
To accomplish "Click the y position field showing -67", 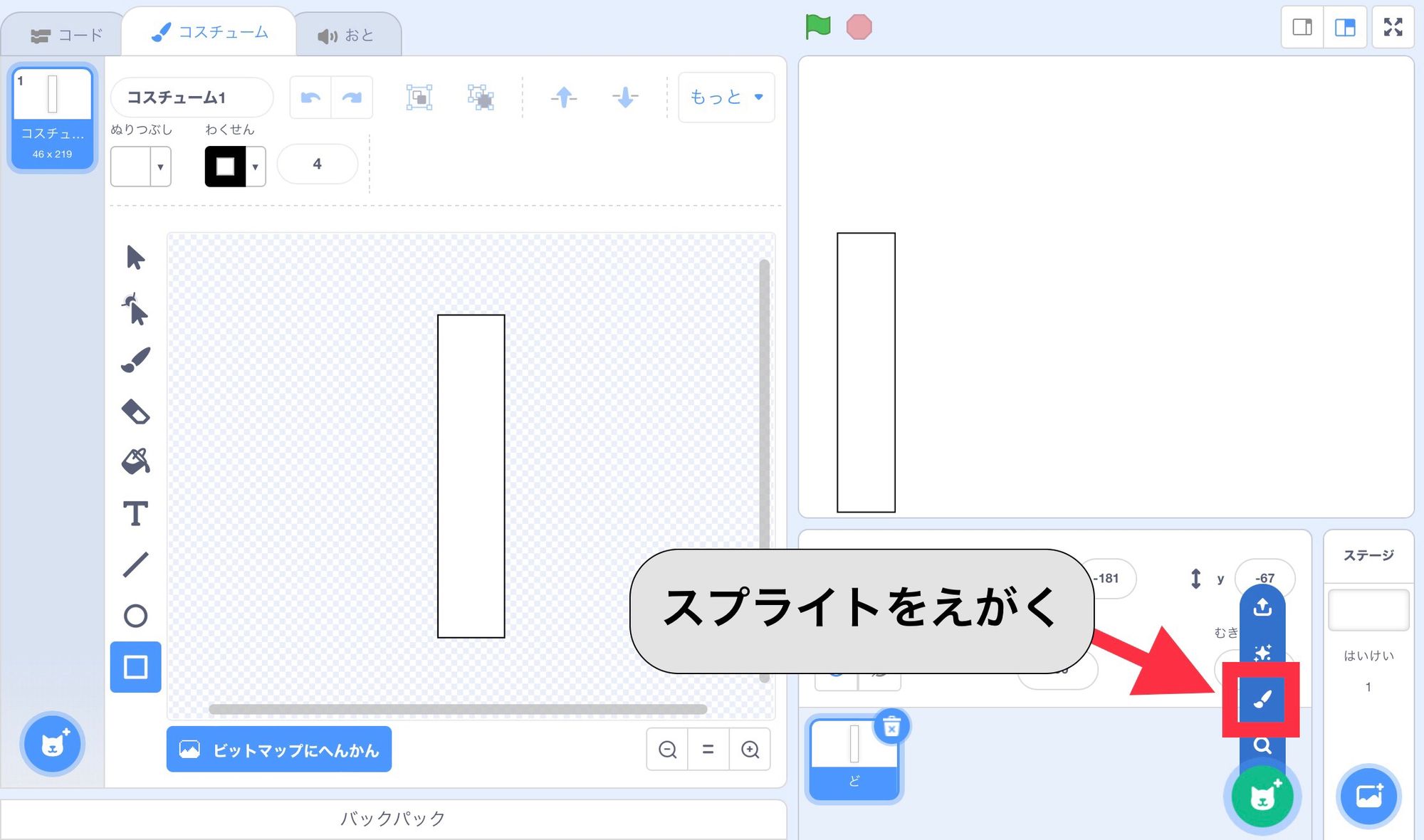I will (x=1265, y=578).
